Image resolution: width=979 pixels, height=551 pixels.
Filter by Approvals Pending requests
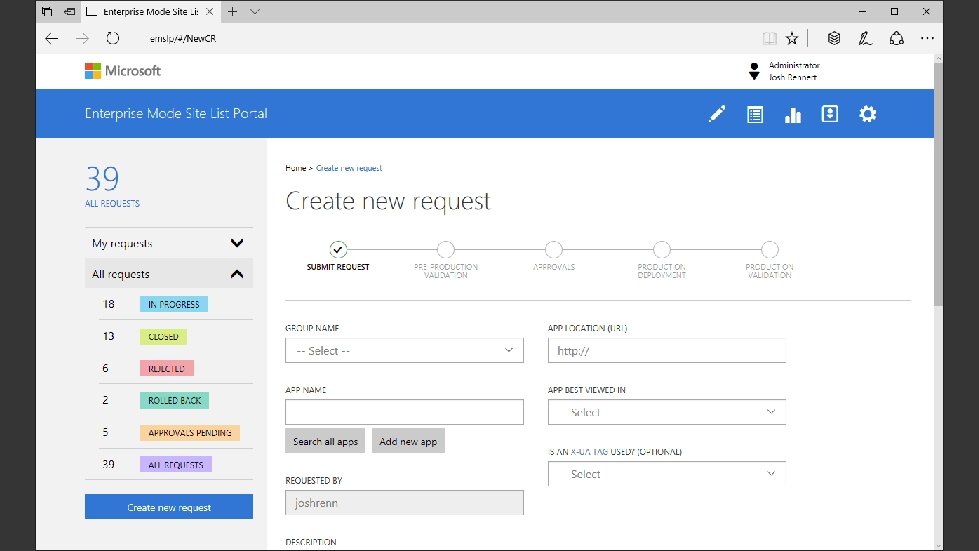tap(190, 432)
